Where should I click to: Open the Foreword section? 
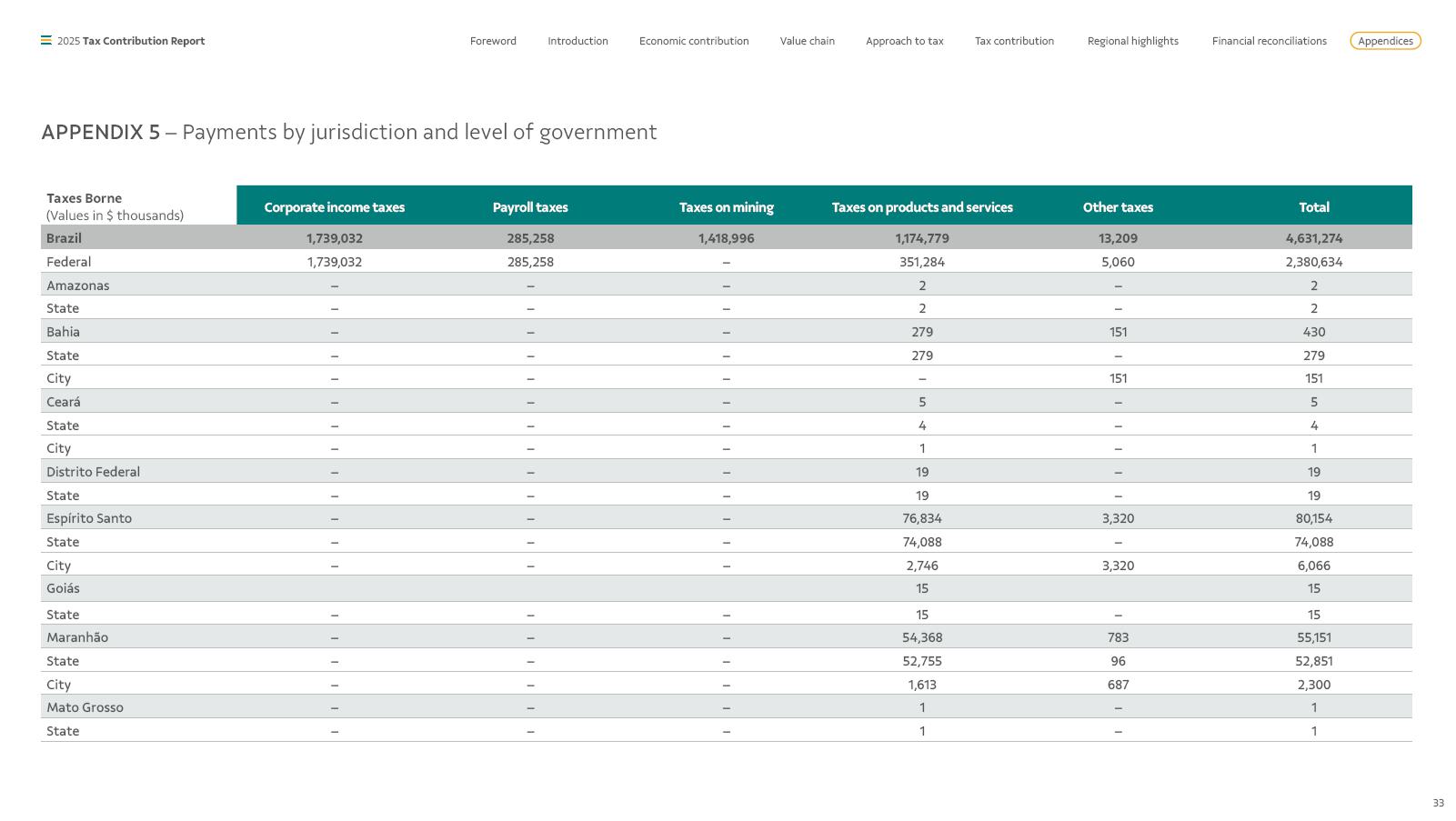tap(493, 41)
